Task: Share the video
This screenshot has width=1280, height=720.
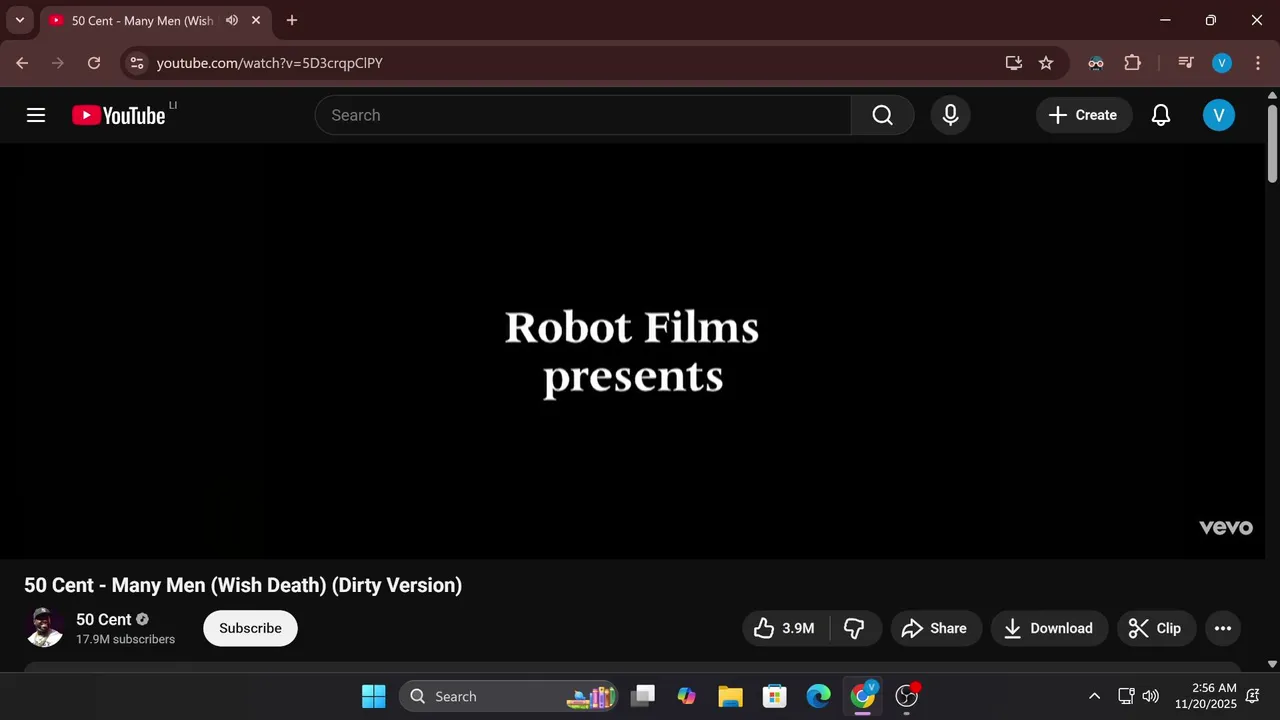Action: click(935, 628)
